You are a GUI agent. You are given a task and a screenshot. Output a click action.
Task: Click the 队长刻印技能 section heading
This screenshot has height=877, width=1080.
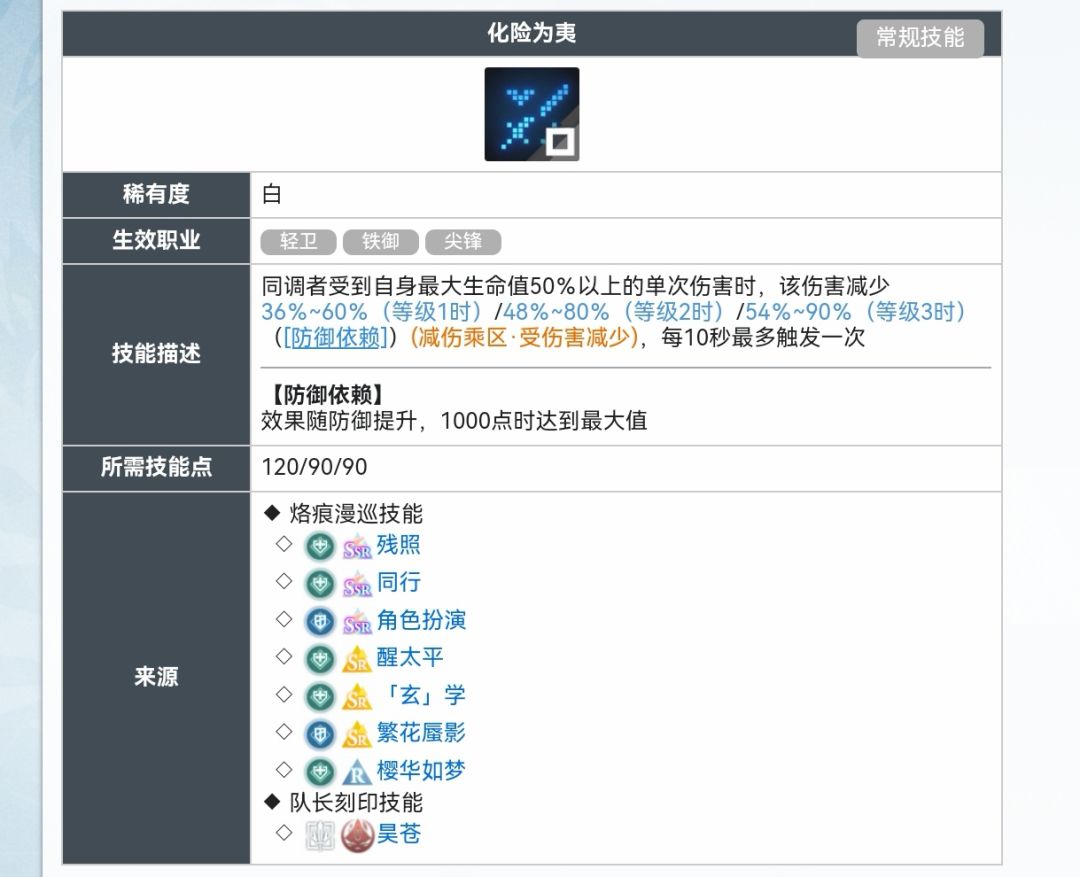click(355, 802)
